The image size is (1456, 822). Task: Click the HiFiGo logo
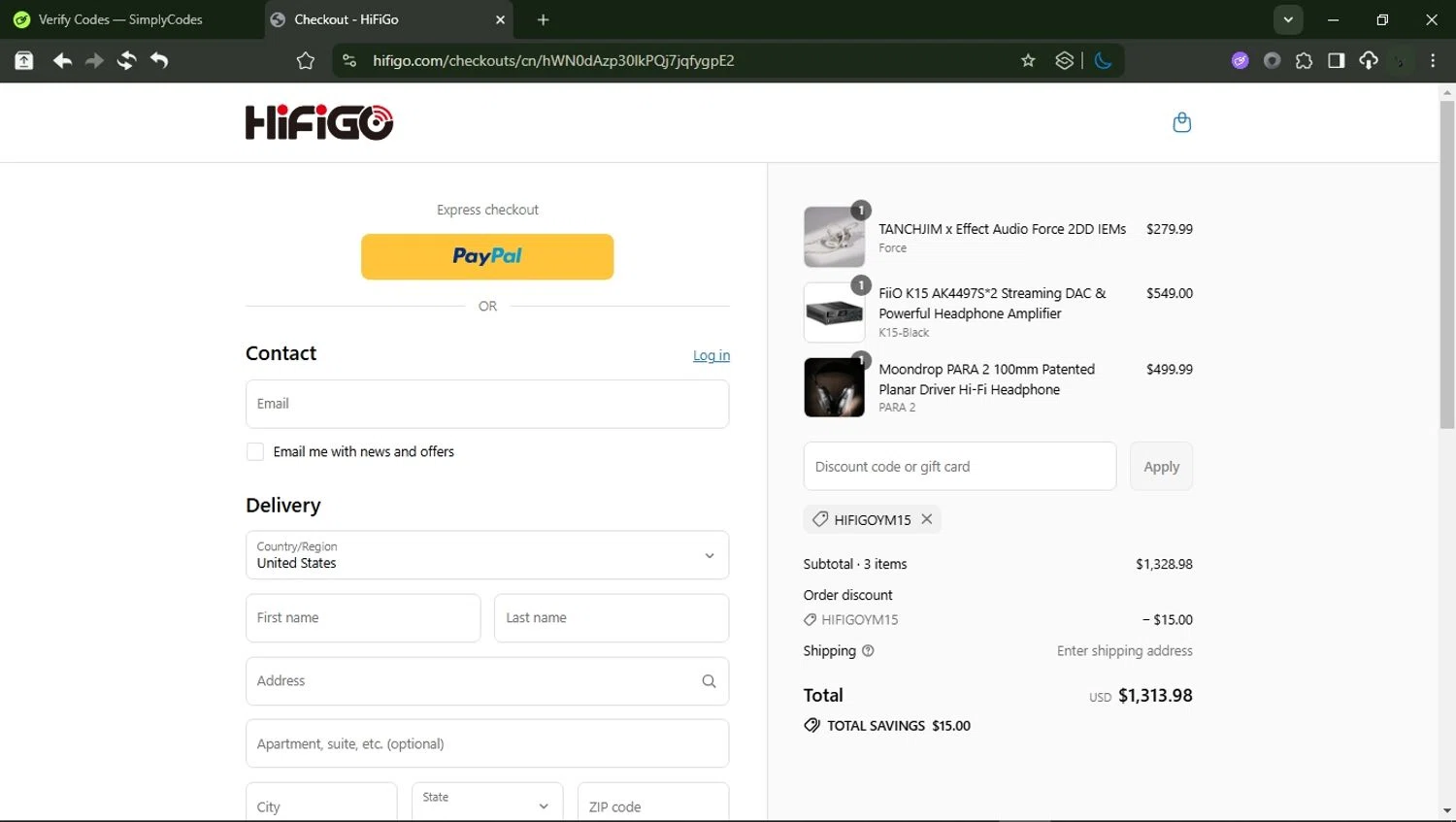coord(319,122)
